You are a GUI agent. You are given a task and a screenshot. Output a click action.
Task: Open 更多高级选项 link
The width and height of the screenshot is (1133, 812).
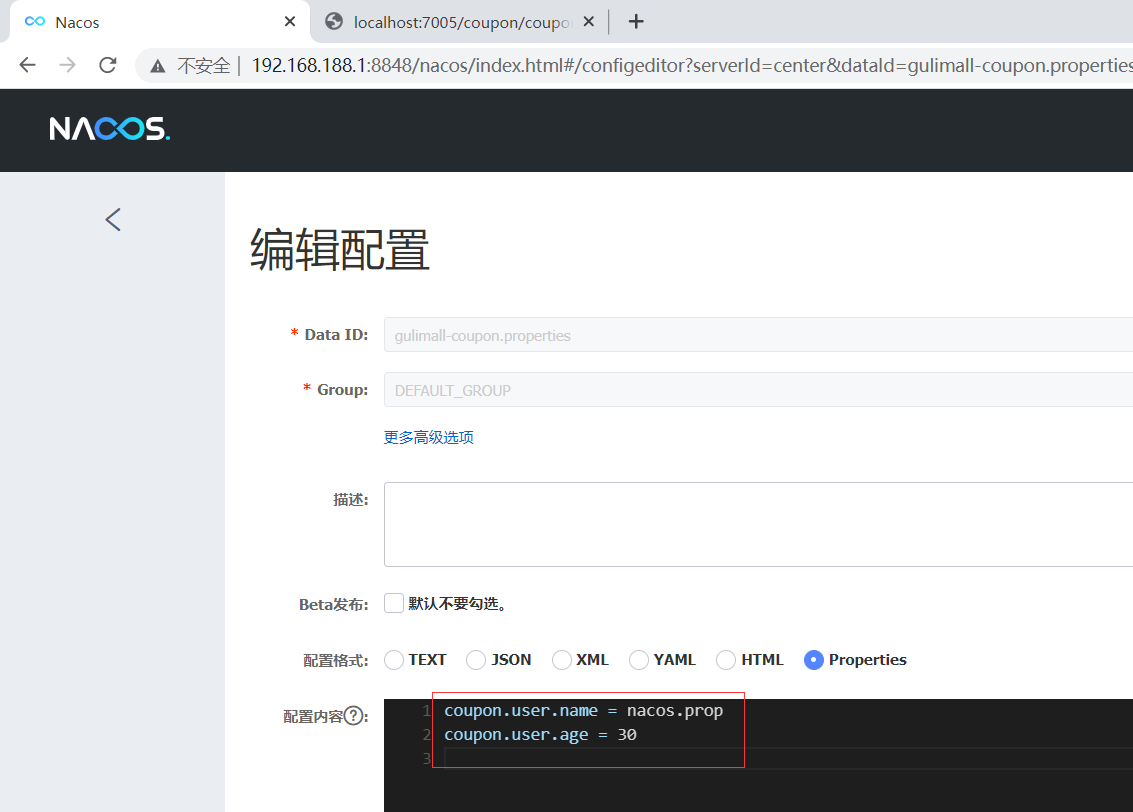pos(428,437)
